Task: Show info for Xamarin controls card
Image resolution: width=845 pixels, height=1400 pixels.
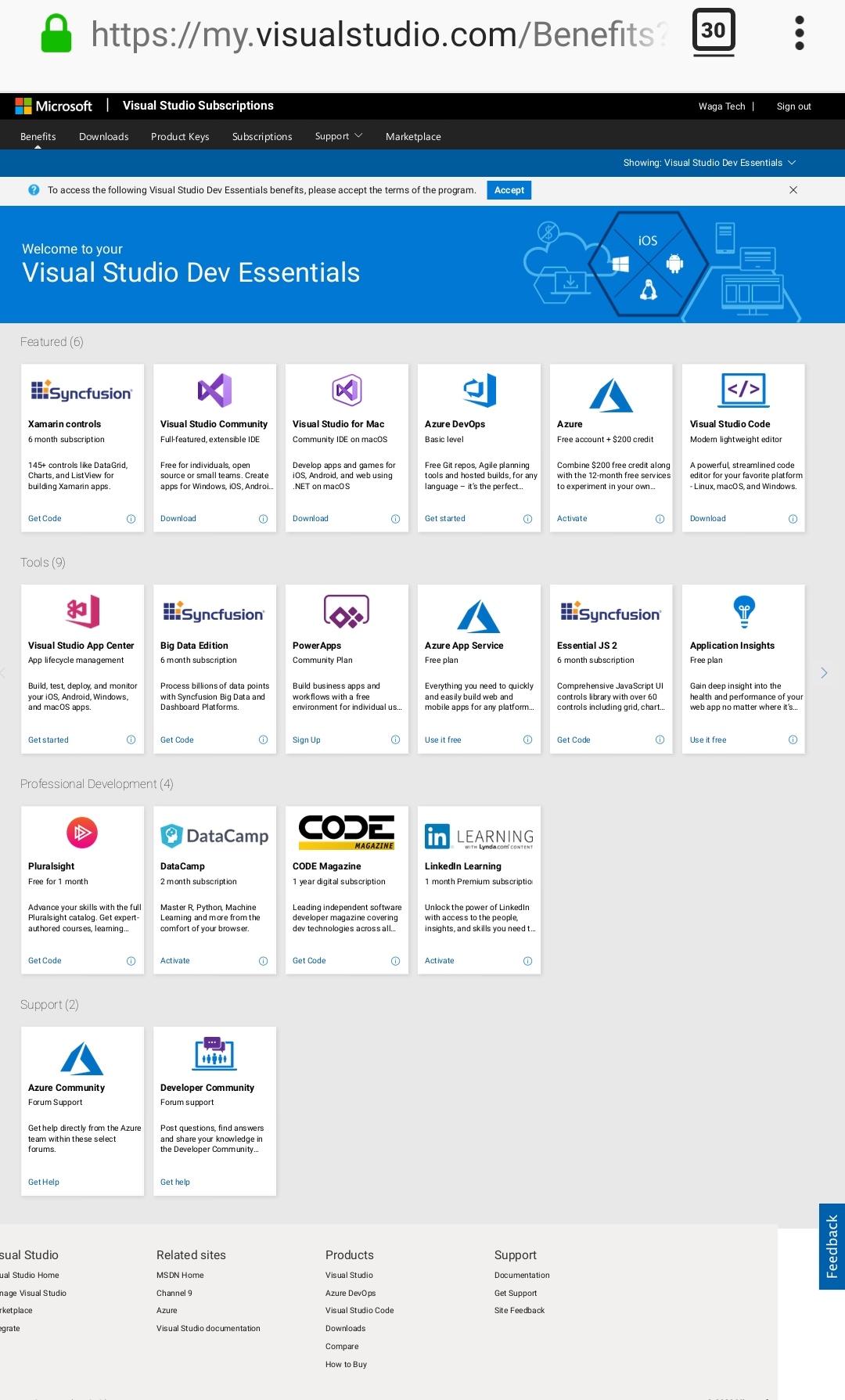Action: [131, 519]
